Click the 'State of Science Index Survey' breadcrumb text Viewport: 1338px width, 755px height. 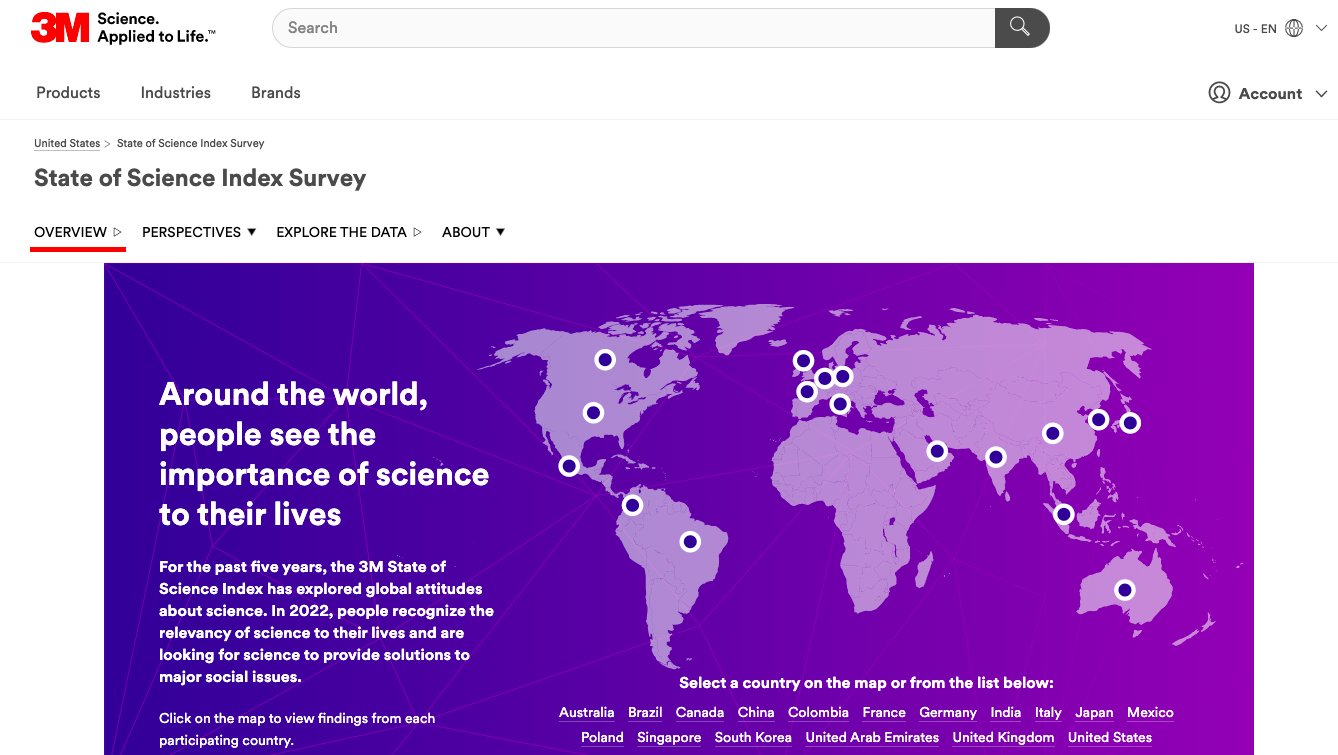(x=191, y=143)
